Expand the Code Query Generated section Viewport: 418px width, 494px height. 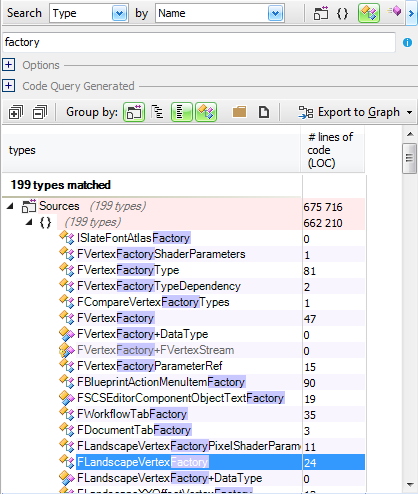coord(9,86)
